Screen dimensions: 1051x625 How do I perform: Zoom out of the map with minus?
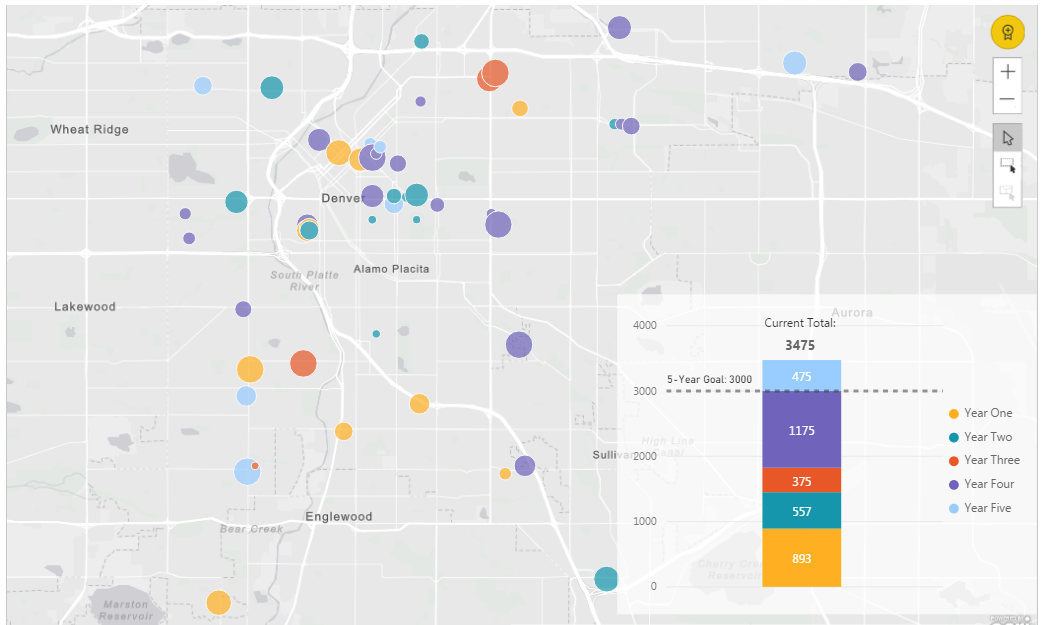tap(1007, 99)
